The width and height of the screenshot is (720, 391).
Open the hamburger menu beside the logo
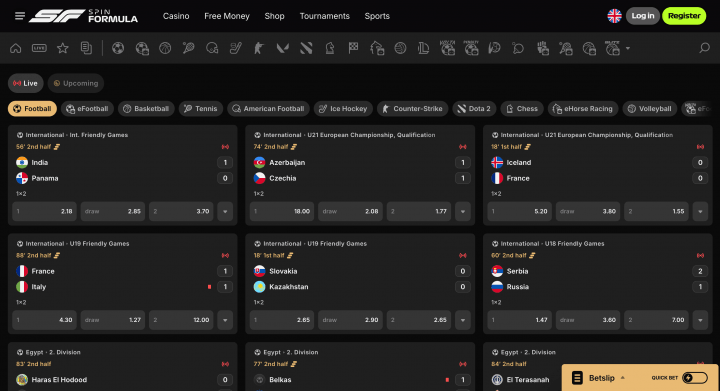pyautogui.click(x=20, y=16)
